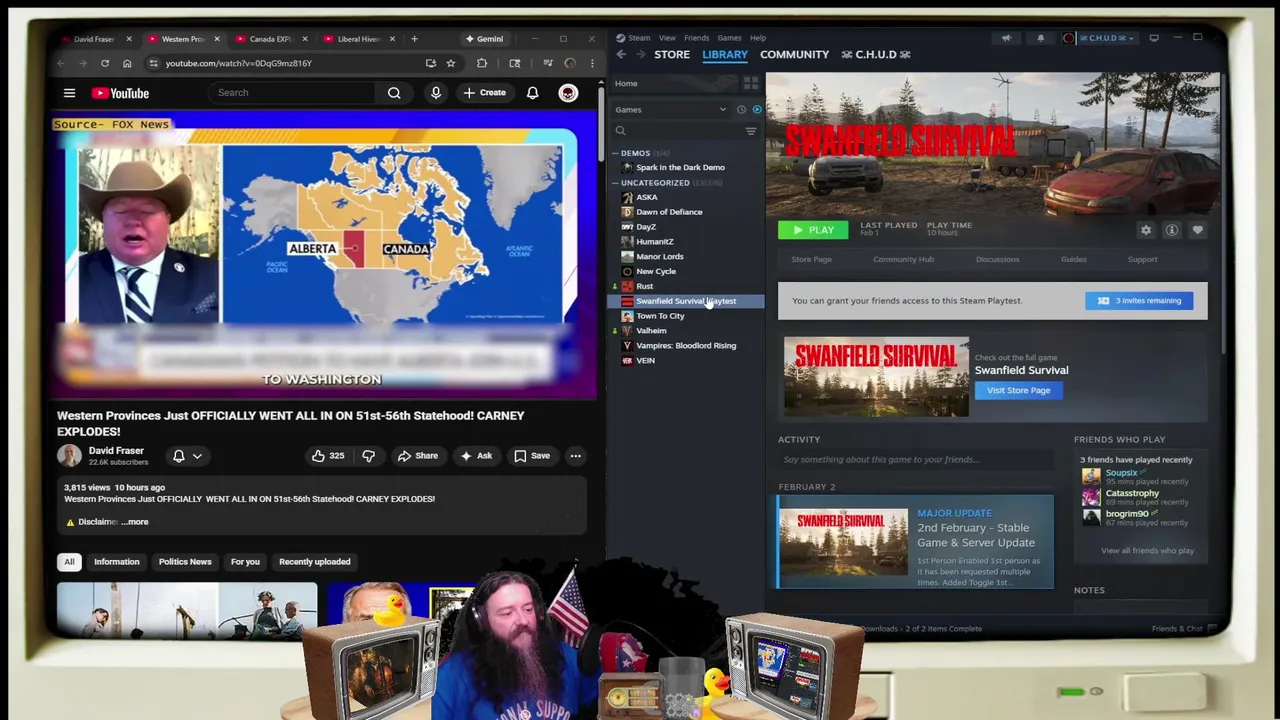Open the YouTube hamburger guide menu

click(x=69, y=93)
